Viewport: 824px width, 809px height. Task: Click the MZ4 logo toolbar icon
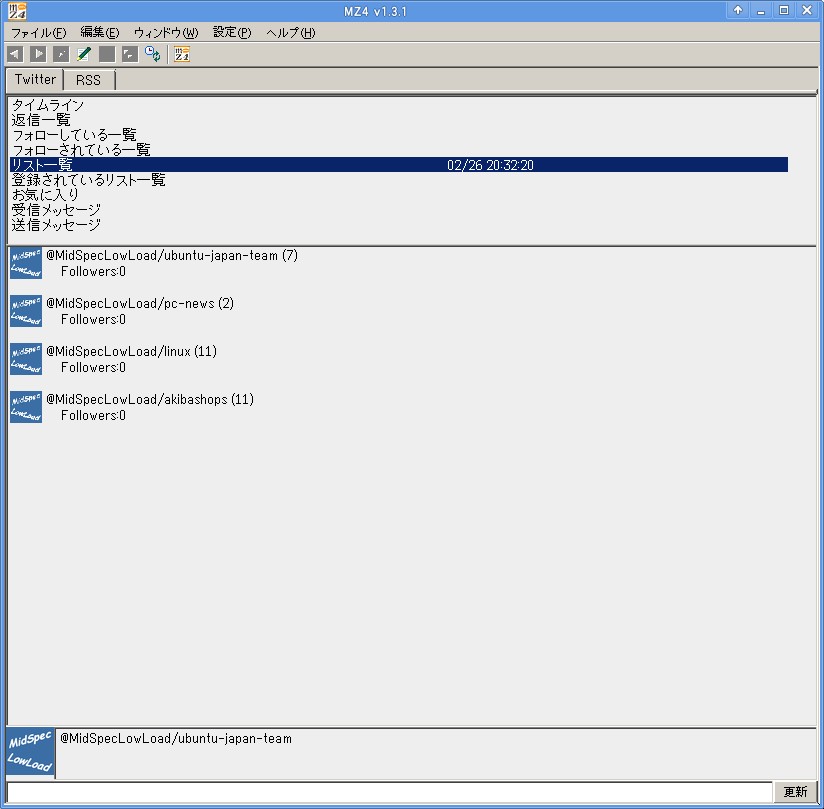coord(182,54)
